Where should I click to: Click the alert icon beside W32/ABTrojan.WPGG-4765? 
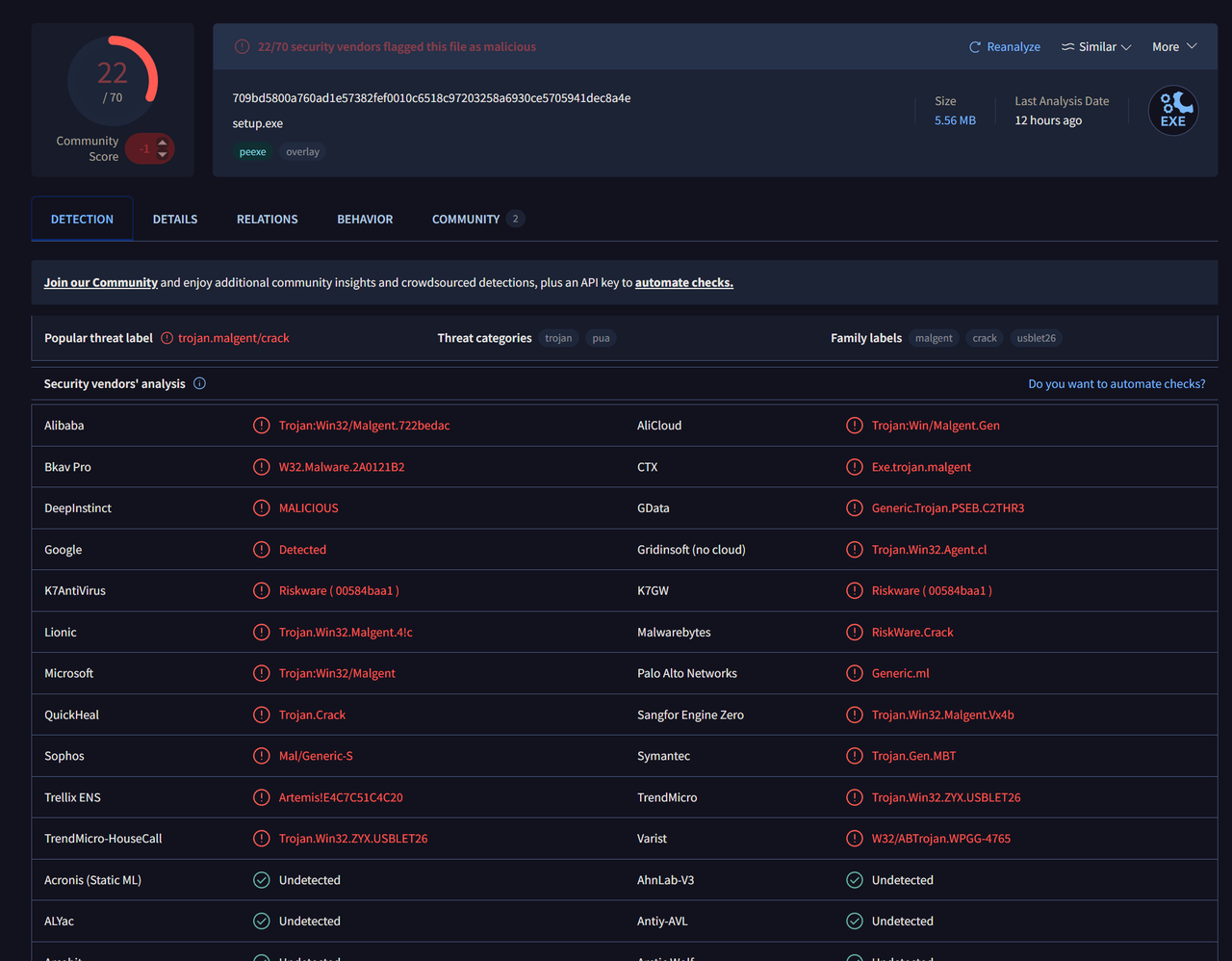[854, 839]
